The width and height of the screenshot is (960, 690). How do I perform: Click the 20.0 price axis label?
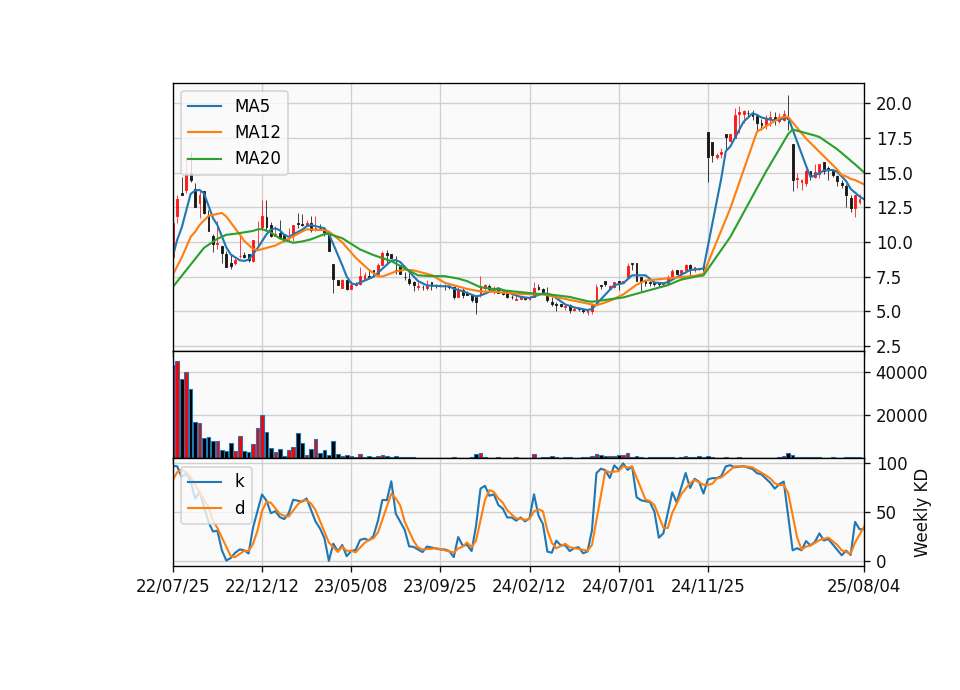tap(894, 104)
